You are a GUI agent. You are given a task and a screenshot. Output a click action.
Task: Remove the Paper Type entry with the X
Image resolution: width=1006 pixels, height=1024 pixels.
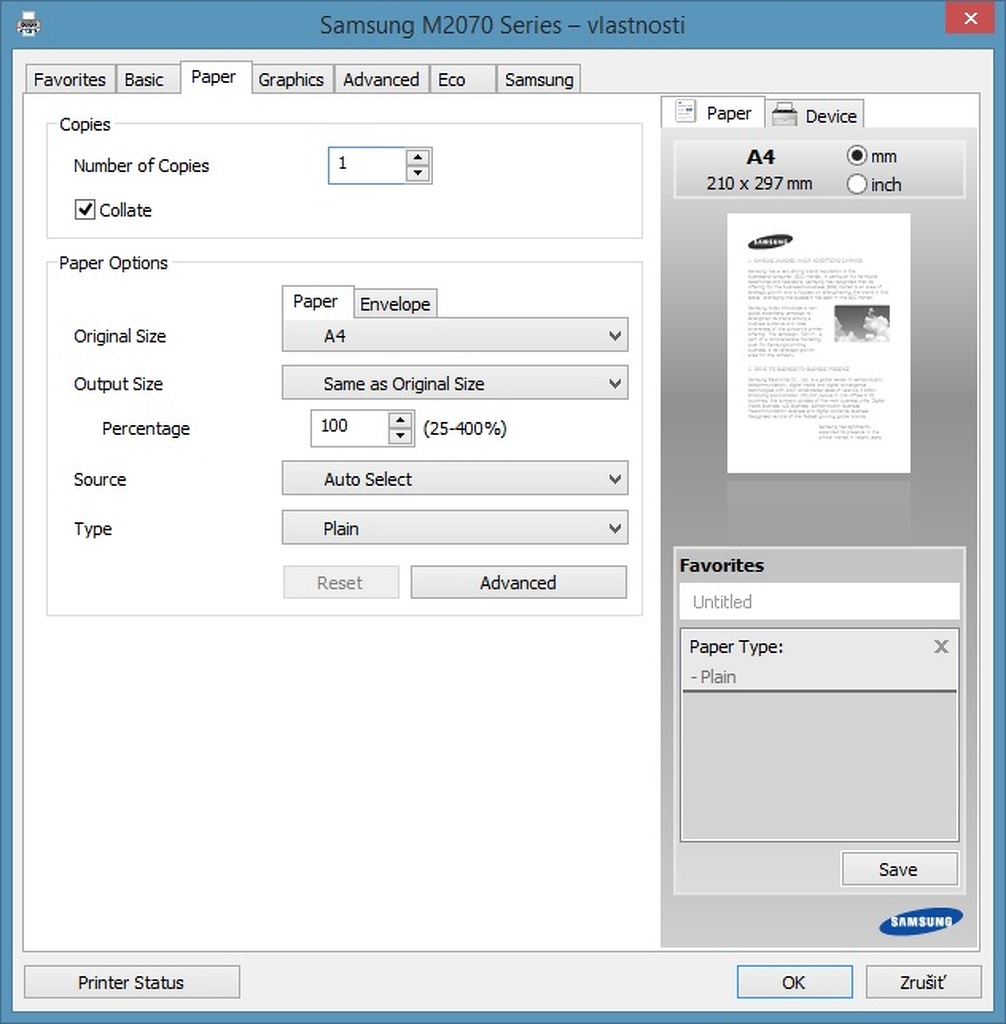click(x=941, y=647)
